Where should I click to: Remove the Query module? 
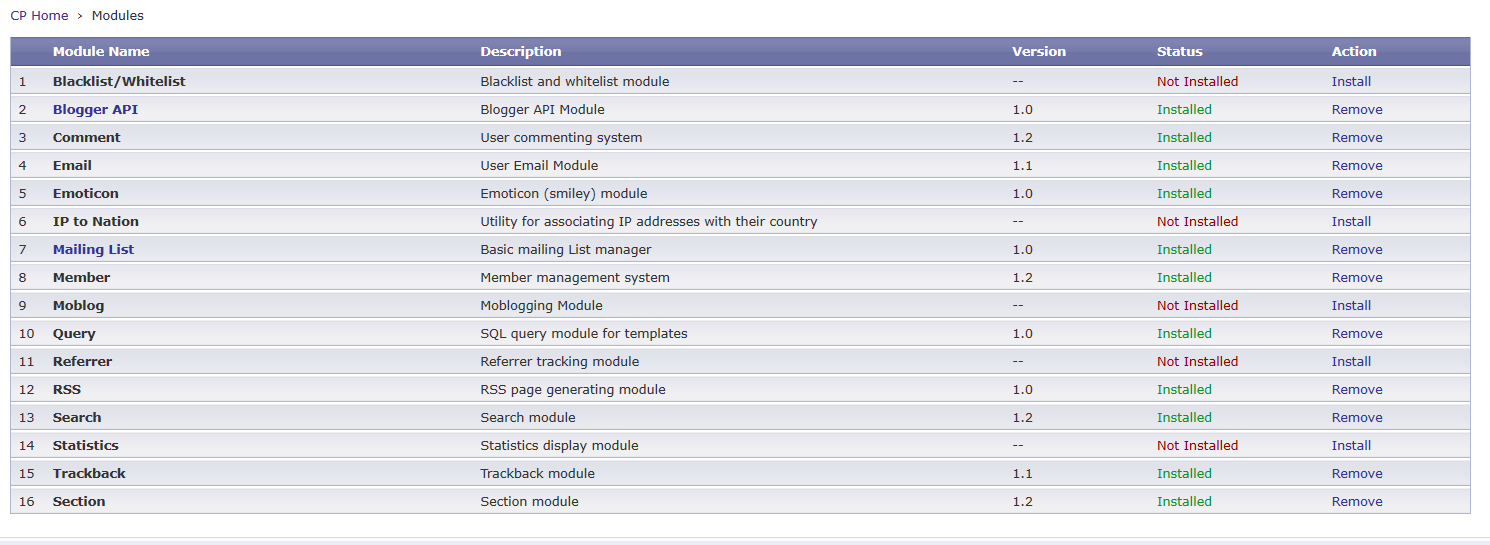[1357, 333]
